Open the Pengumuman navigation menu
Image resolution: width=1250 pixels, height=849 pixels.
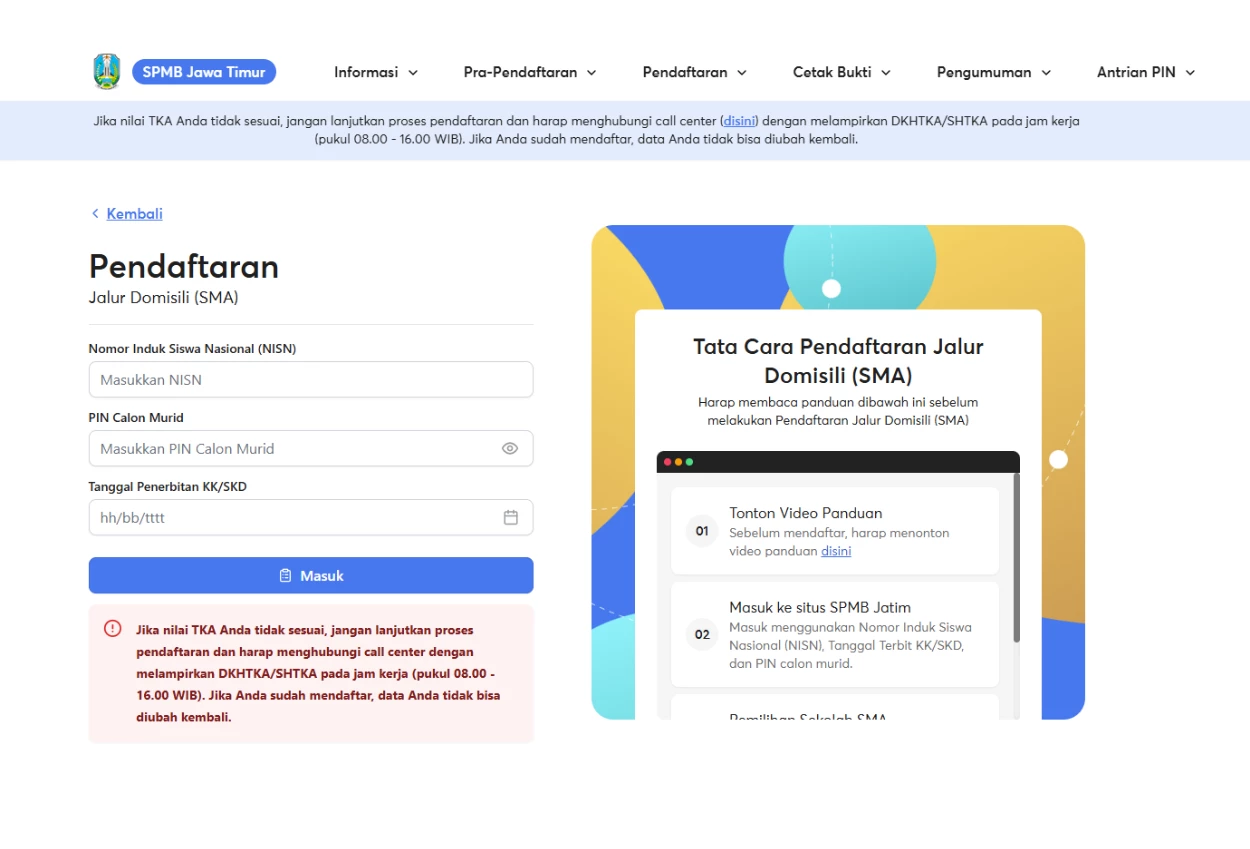(994, 72)
